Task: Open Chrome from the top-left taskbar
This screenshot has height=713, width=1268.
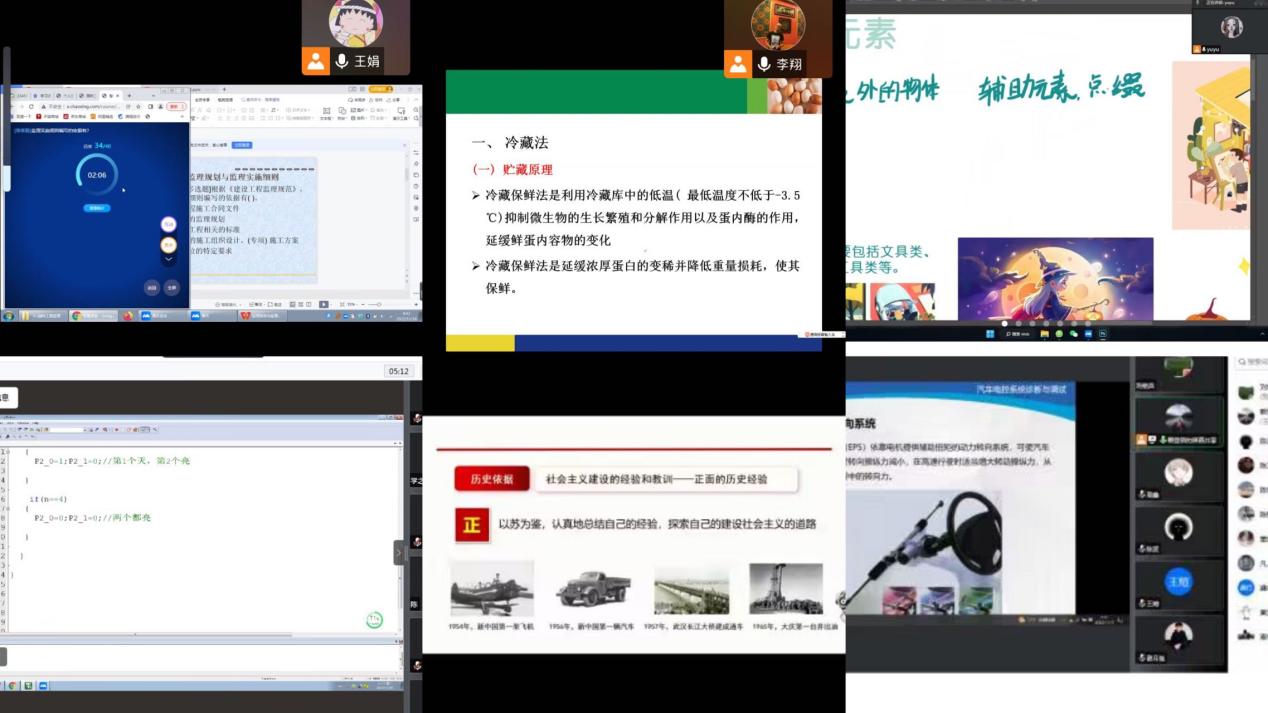Action: point(77,316)
